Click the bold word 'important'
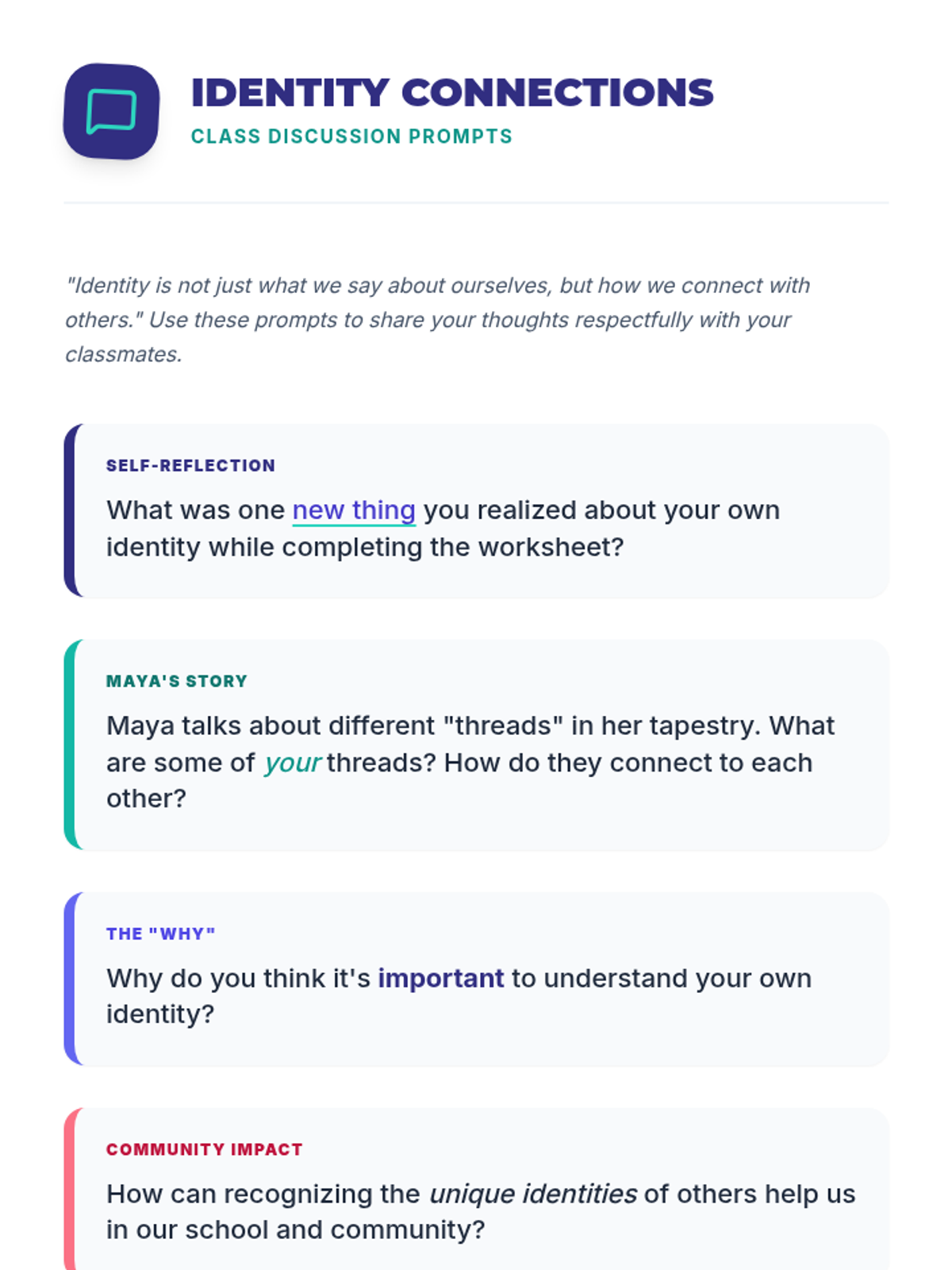This screenshot has height=1270, width=952. tap(440, 978)
